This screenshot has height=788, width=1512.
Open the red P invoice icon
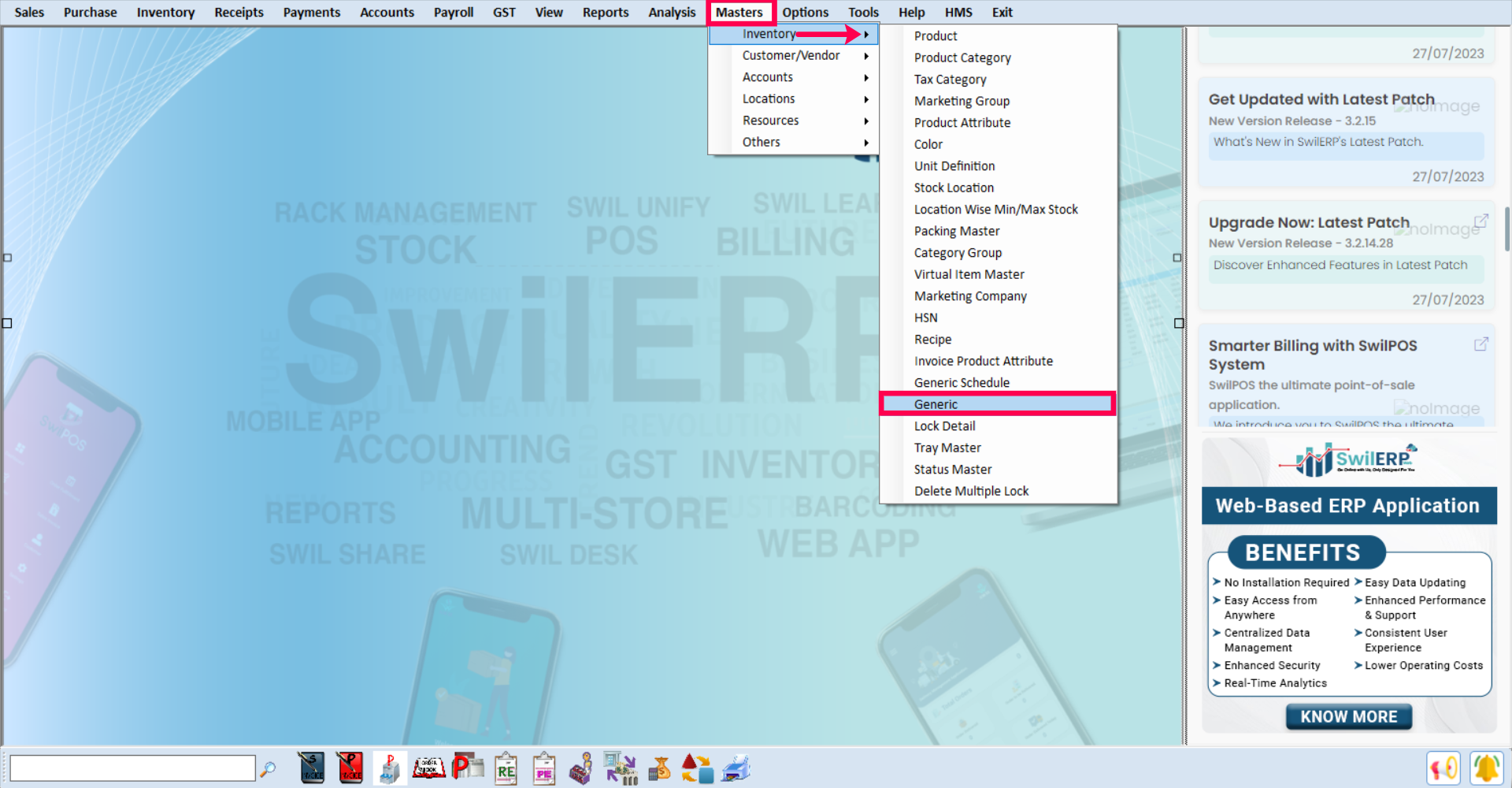pos(350,768)
